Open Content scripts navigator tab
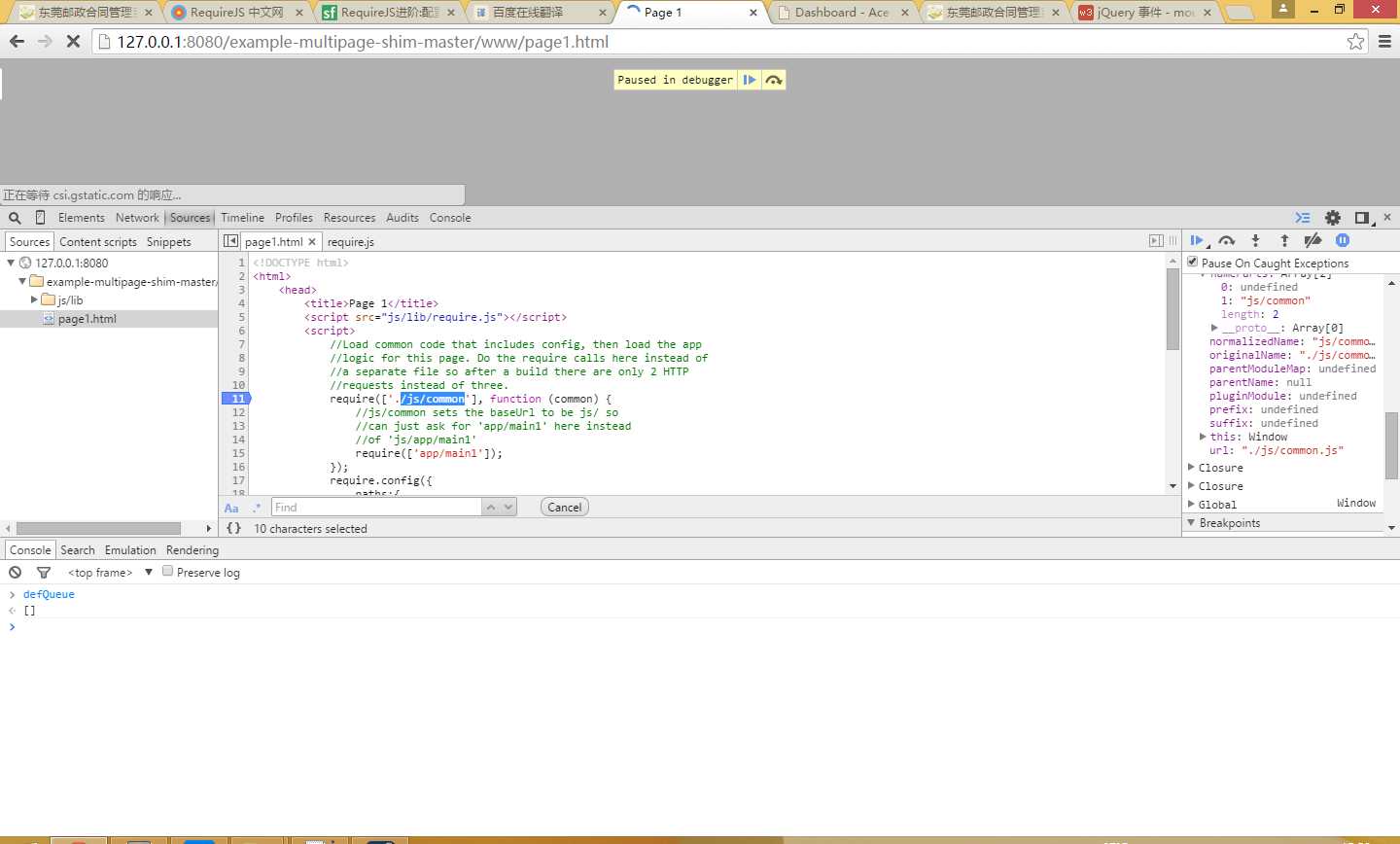 coord(98,242)
